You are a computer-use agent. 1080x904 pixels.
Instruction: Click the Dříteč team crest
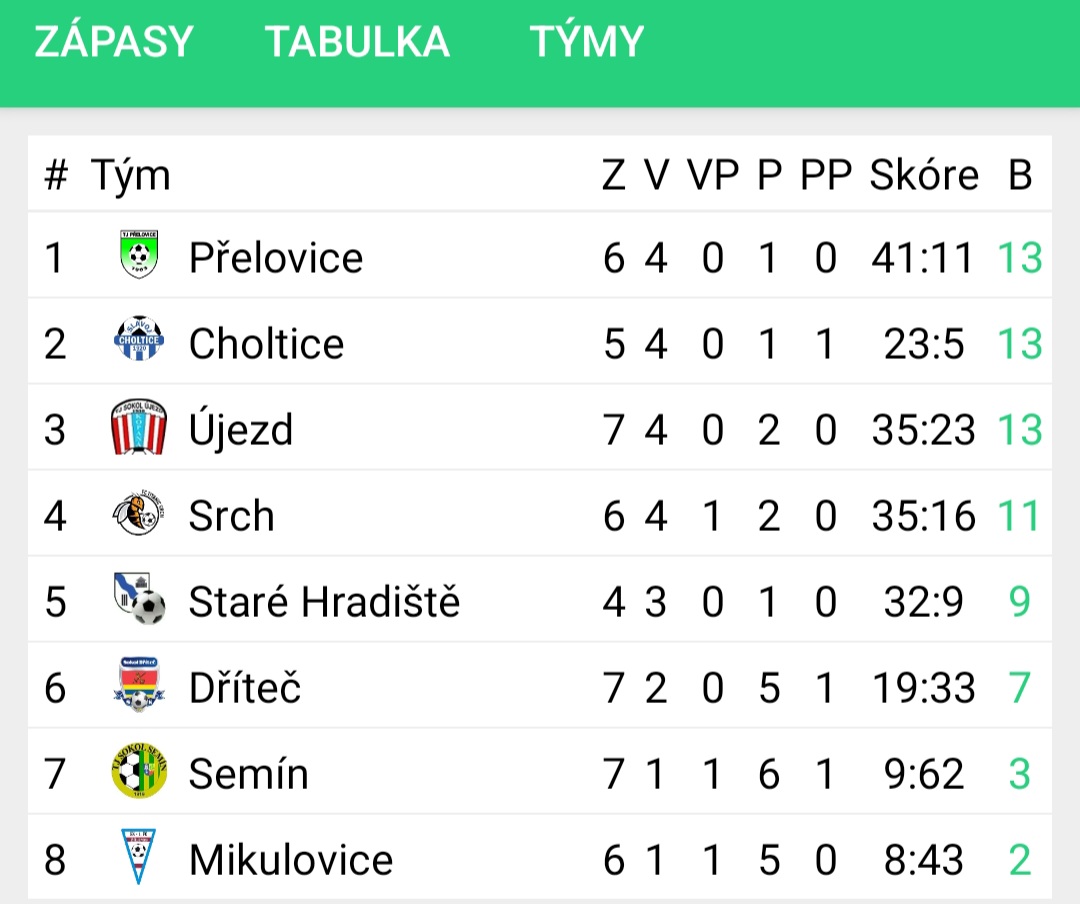pyautogui.click(x=139, y=685)
